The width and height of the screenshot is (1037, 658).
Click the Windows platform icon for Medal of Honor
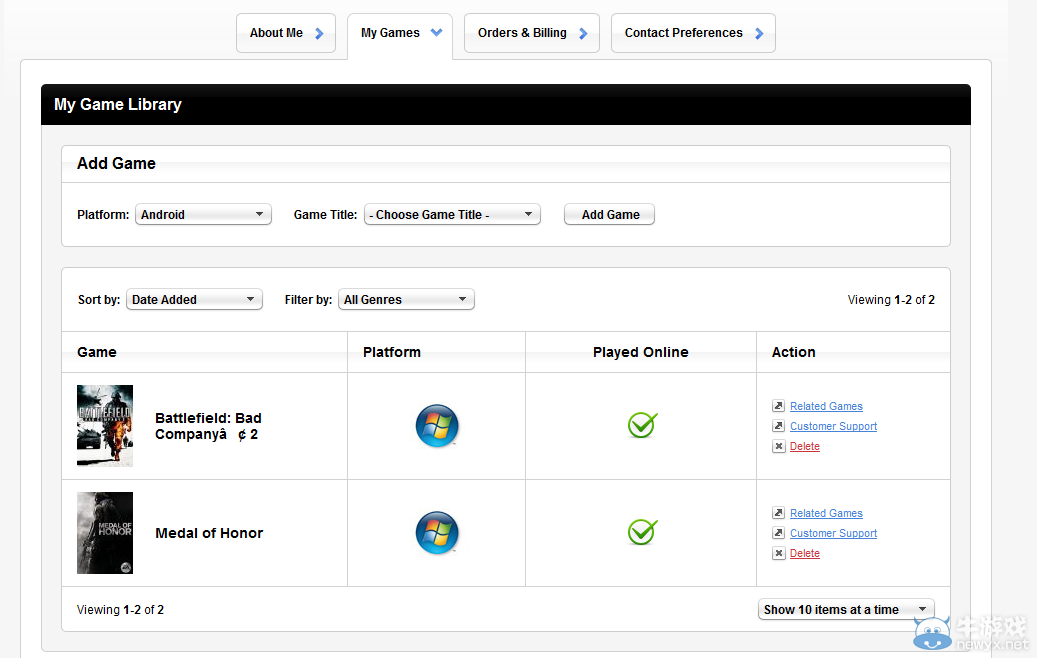point(436,533)
